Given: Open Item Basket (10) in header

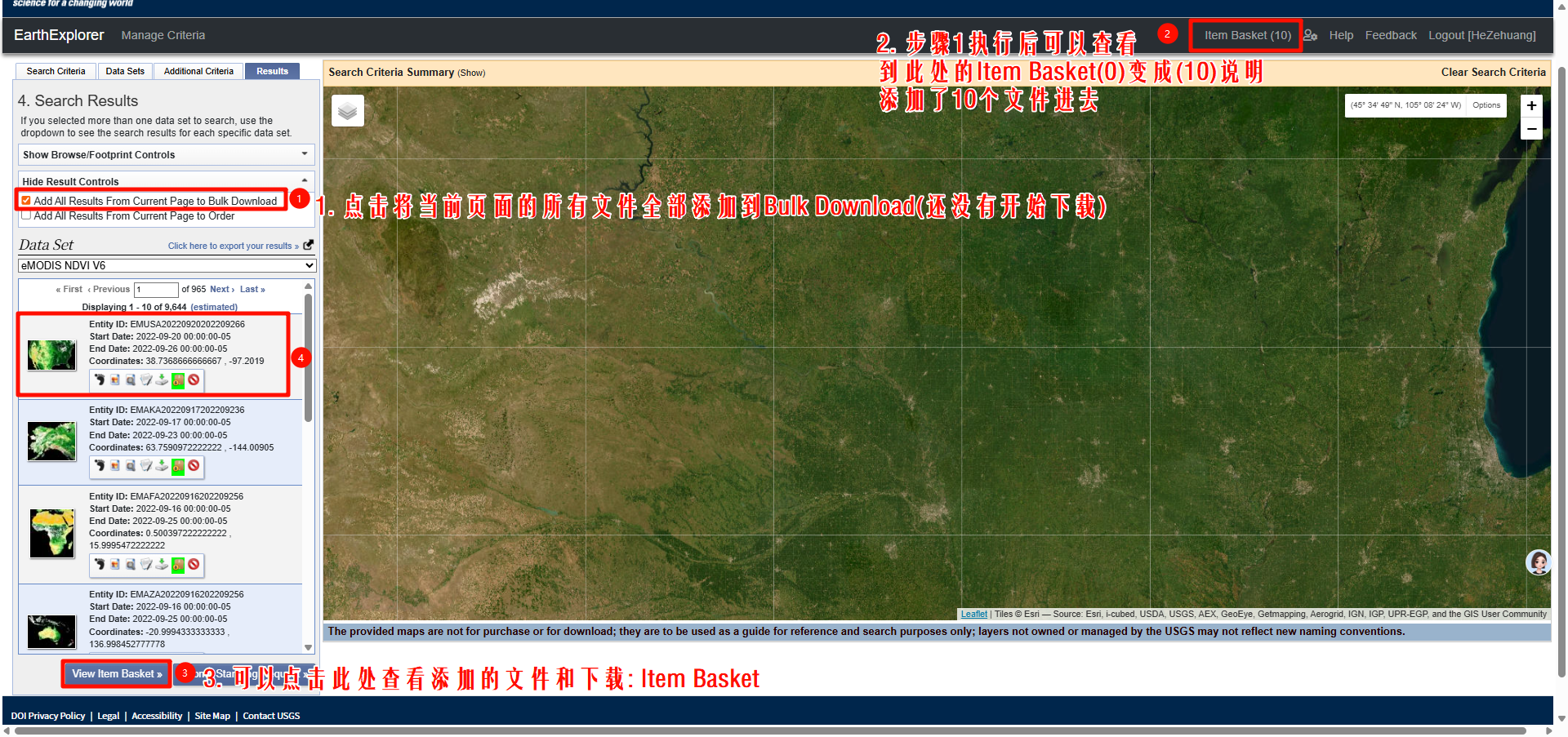Looking at the screenshot, I should click(1247, 35).
